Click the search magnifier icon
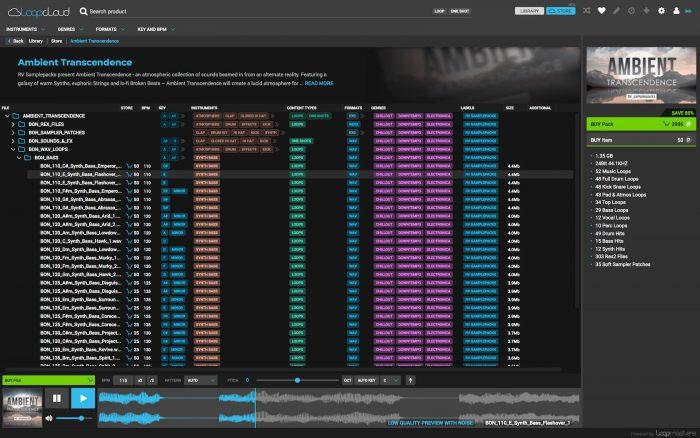 tap(83, 11)
